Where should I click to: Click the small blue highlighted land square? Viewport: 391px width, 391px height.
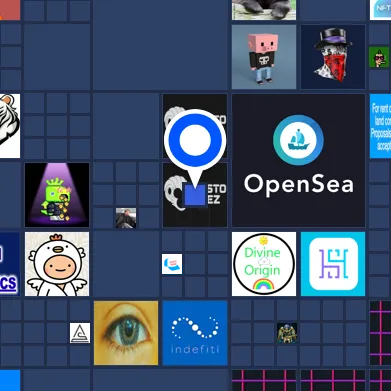[195, 195]
